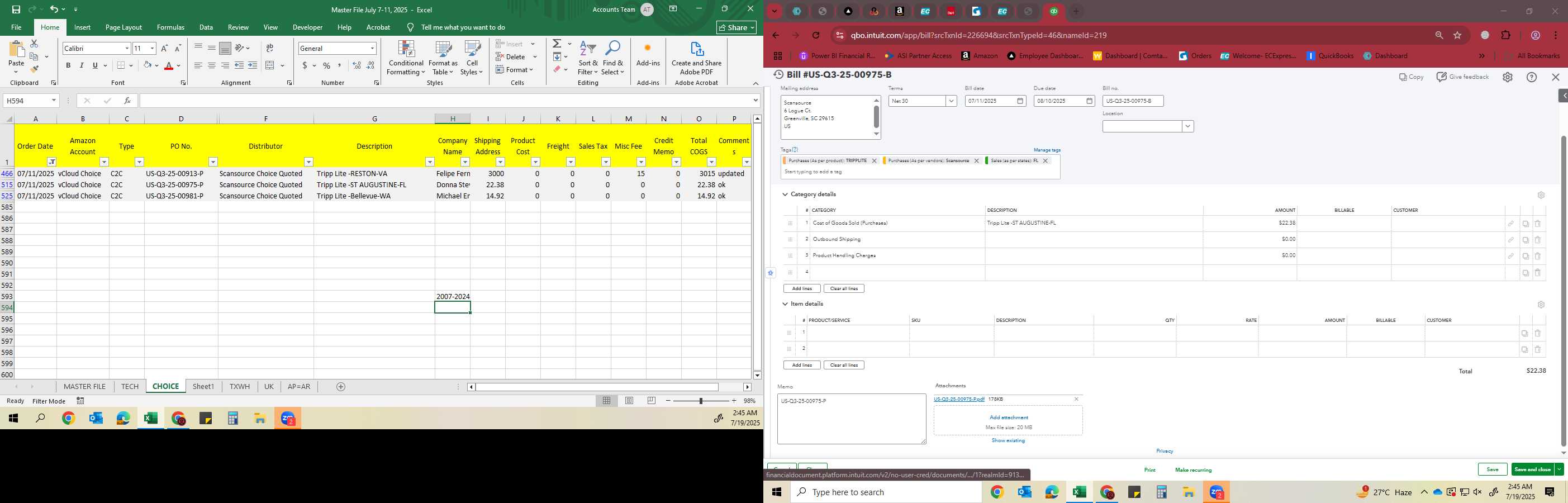Reload the QuickBooks page in Chrome

point(816,35)
